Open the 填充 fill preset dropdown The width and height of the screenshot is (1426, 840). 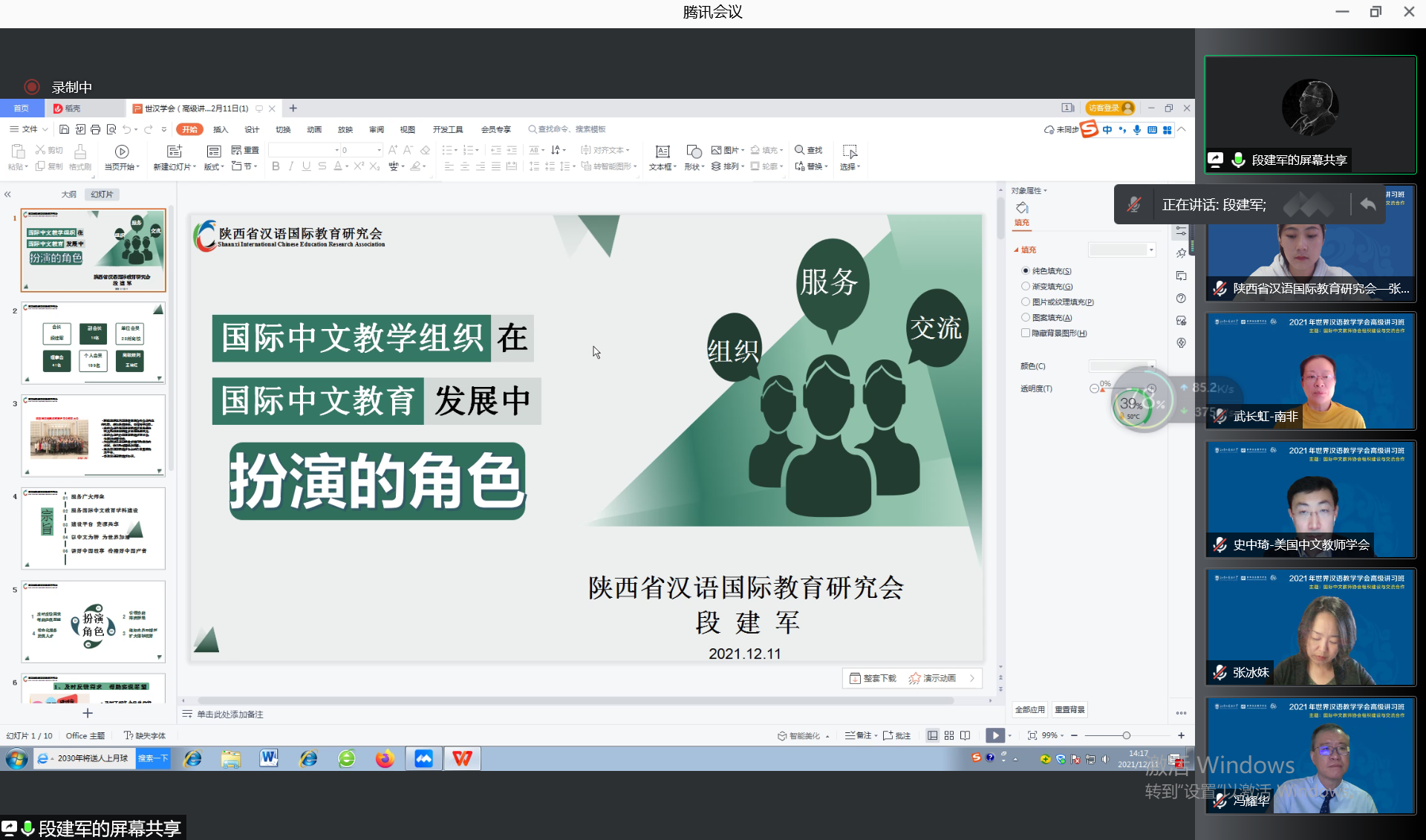pos(1151,250)
